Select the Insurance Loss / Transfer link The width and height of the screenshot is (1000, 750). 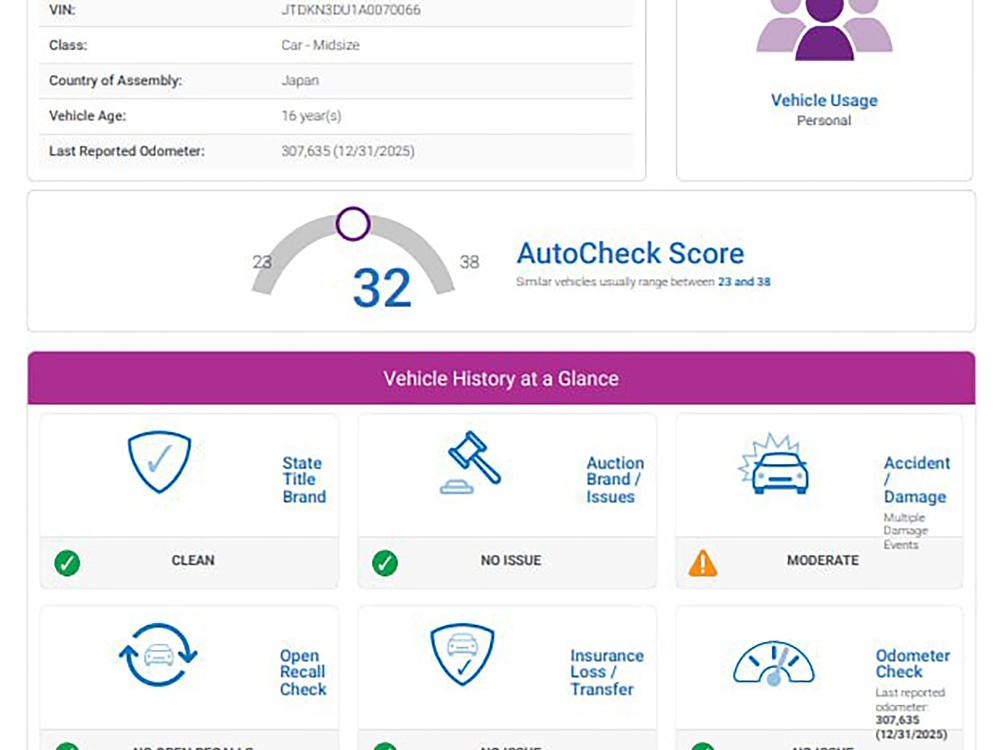606,672
